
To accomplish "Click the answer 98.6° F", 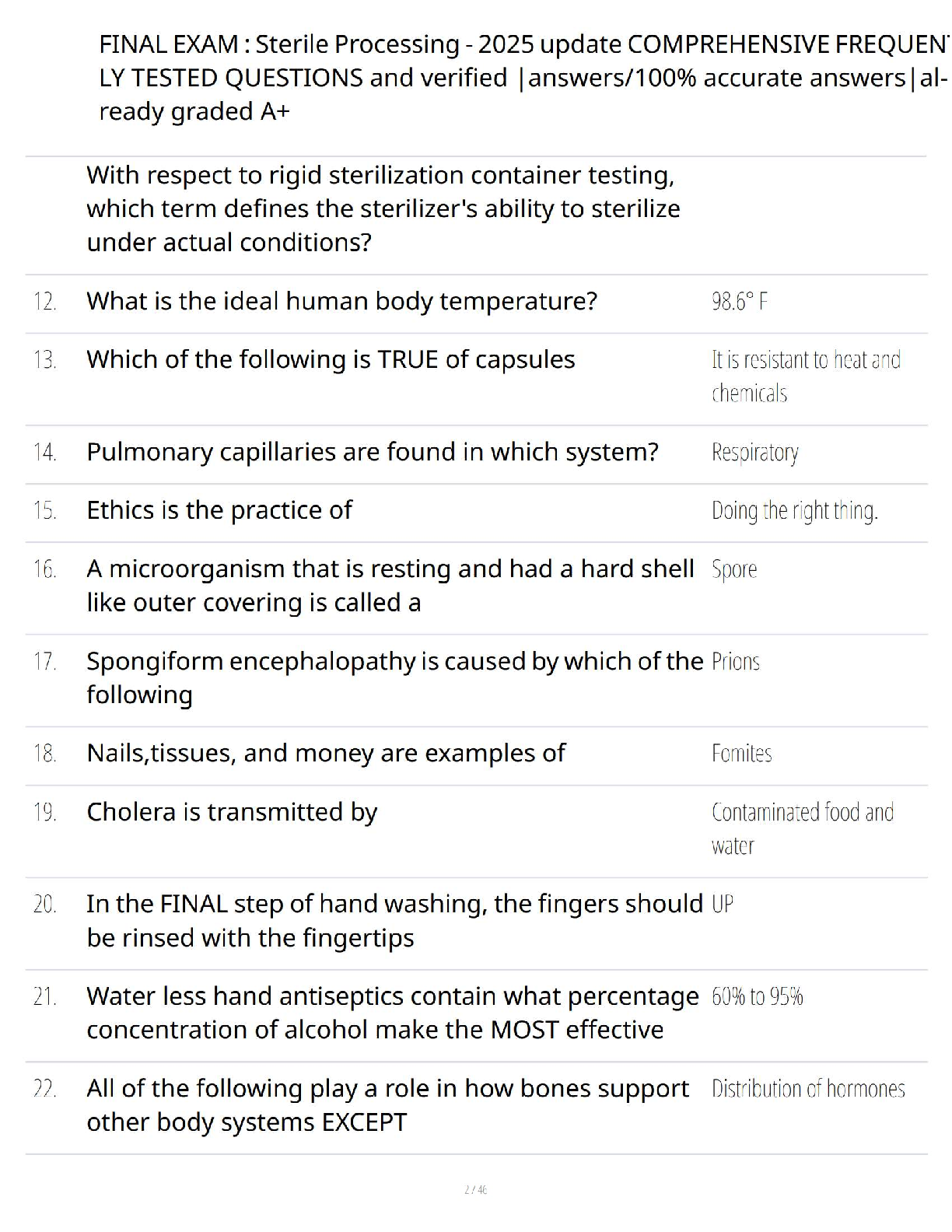I will coord(739,302).
